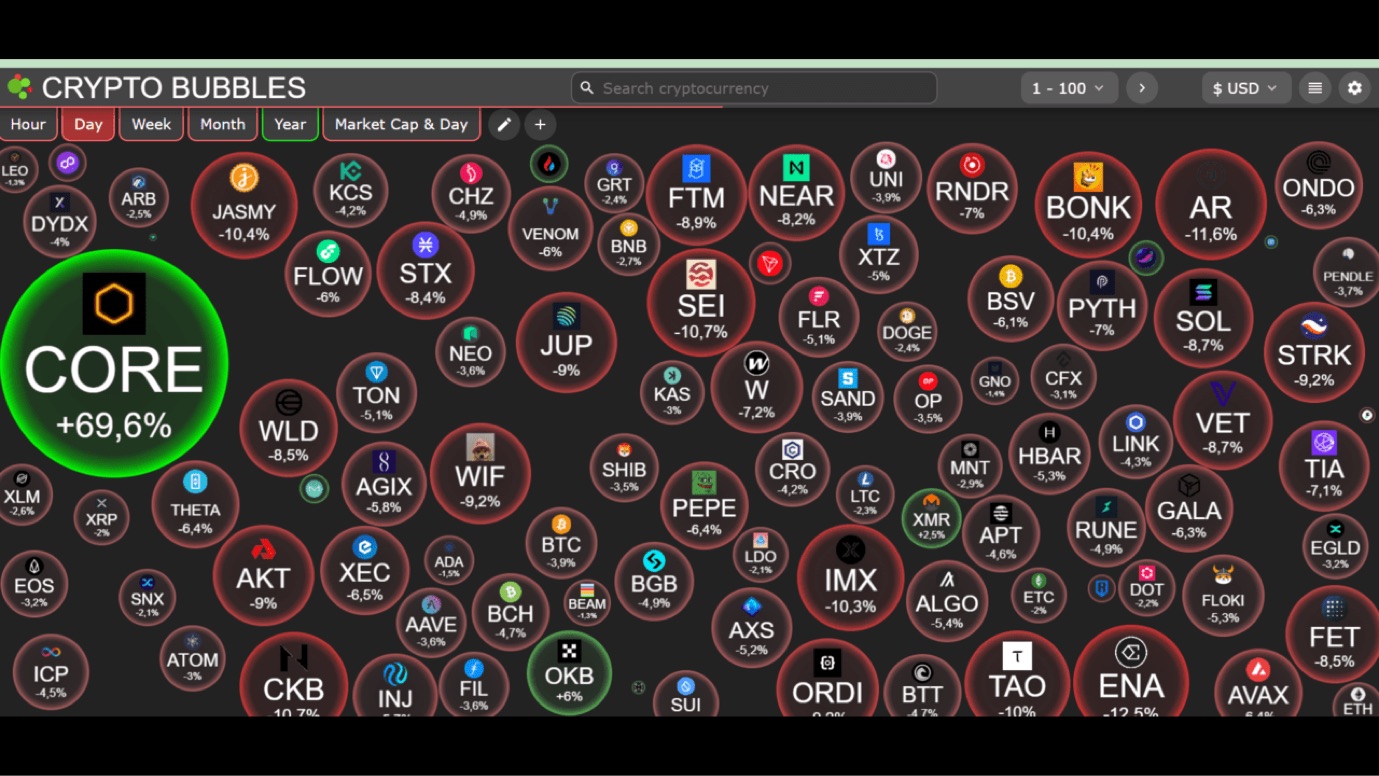Screen dimensions: 1379x776
Task: Open the TAO bubble
Action: [x=1017, y=675]
